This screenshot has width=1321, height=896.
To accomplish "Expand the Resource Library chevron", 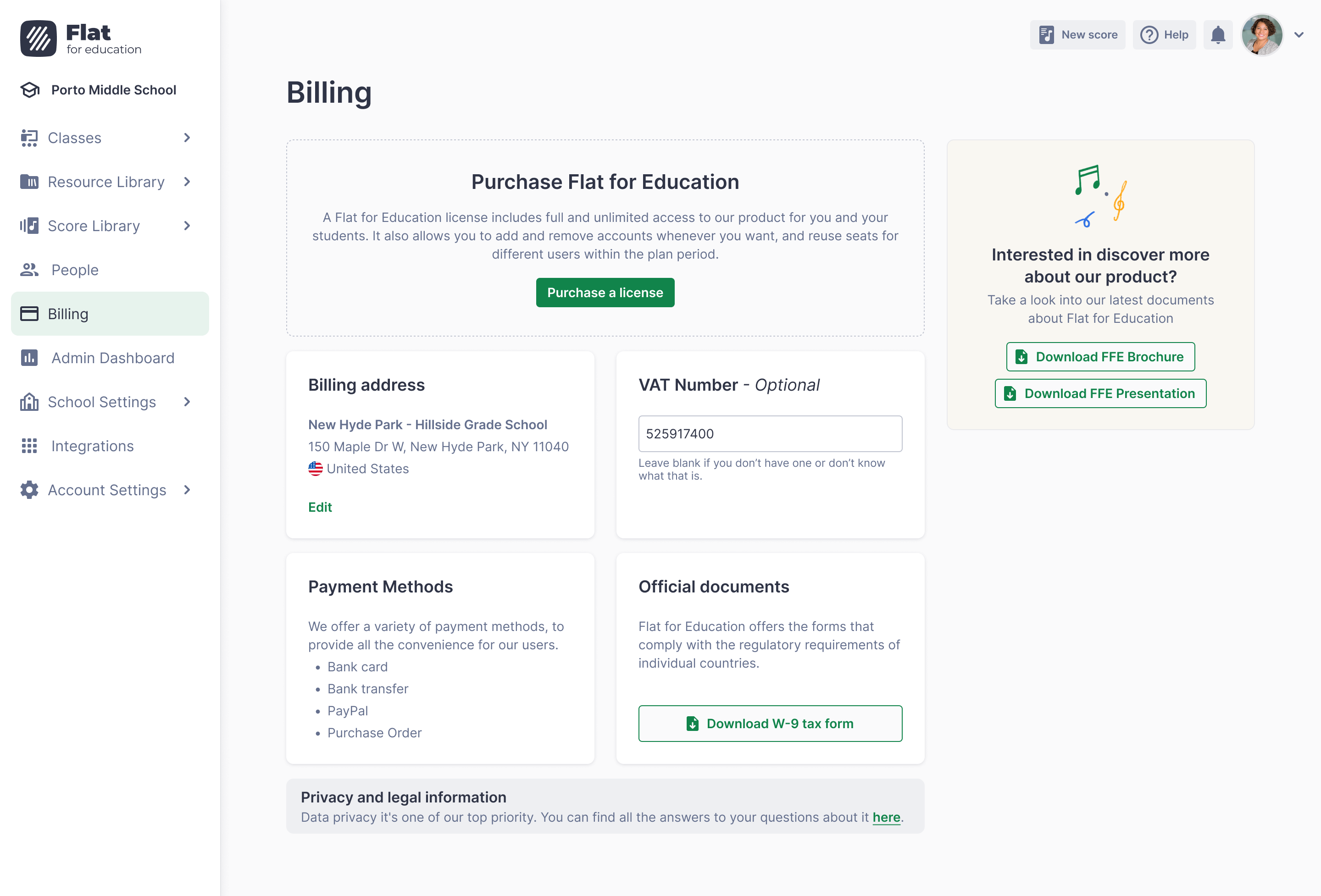I will 186,182.
